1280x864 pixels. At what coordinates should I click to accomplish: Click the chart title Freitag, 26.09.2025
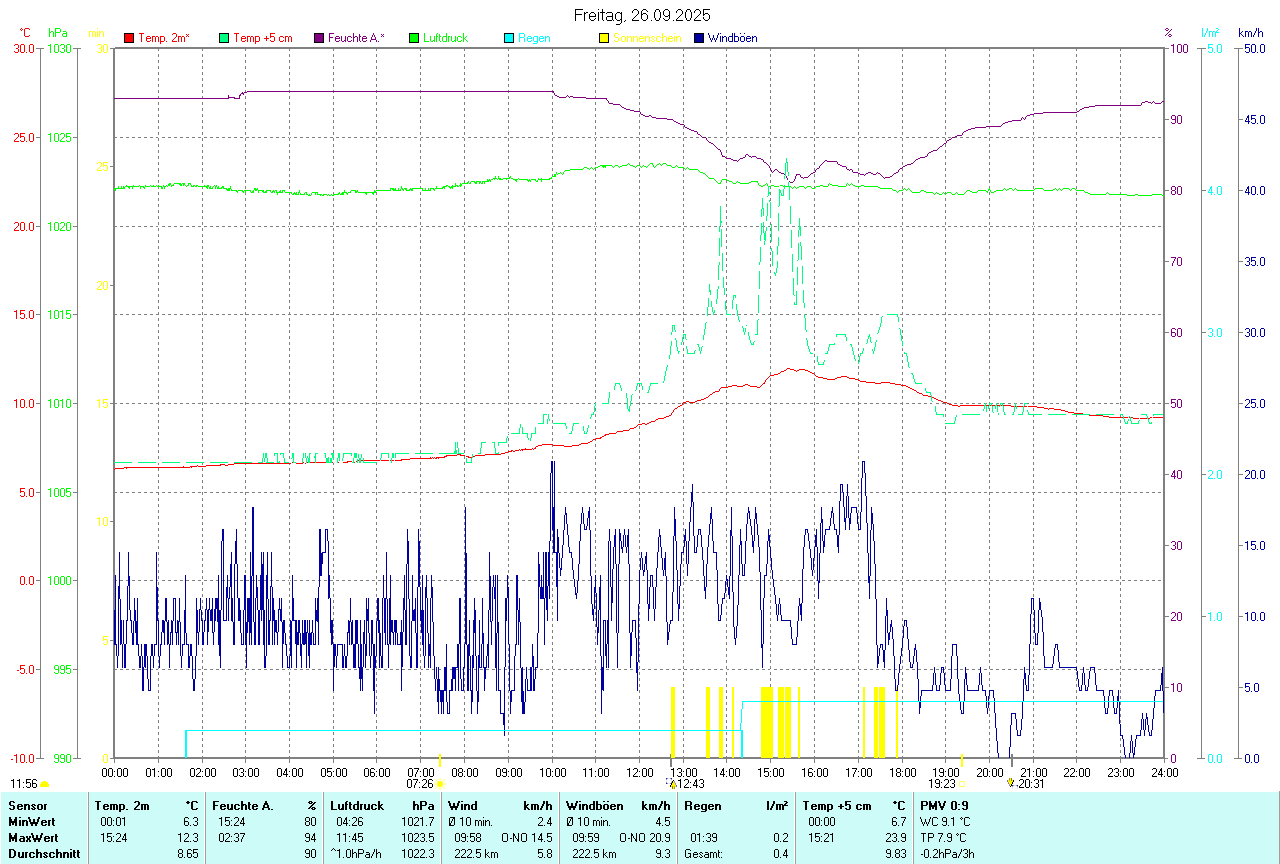642,15
